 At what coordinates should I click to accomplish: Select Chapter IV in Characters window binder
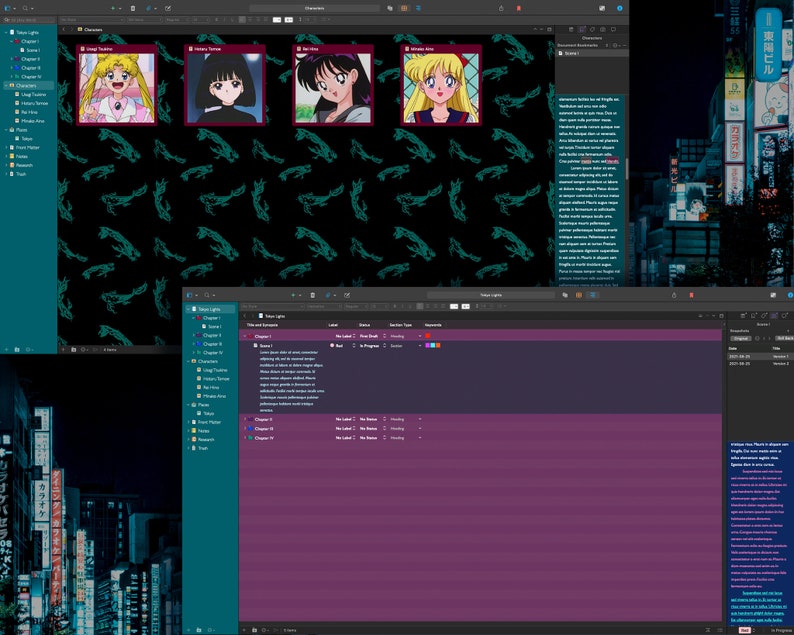pos(30,76)
